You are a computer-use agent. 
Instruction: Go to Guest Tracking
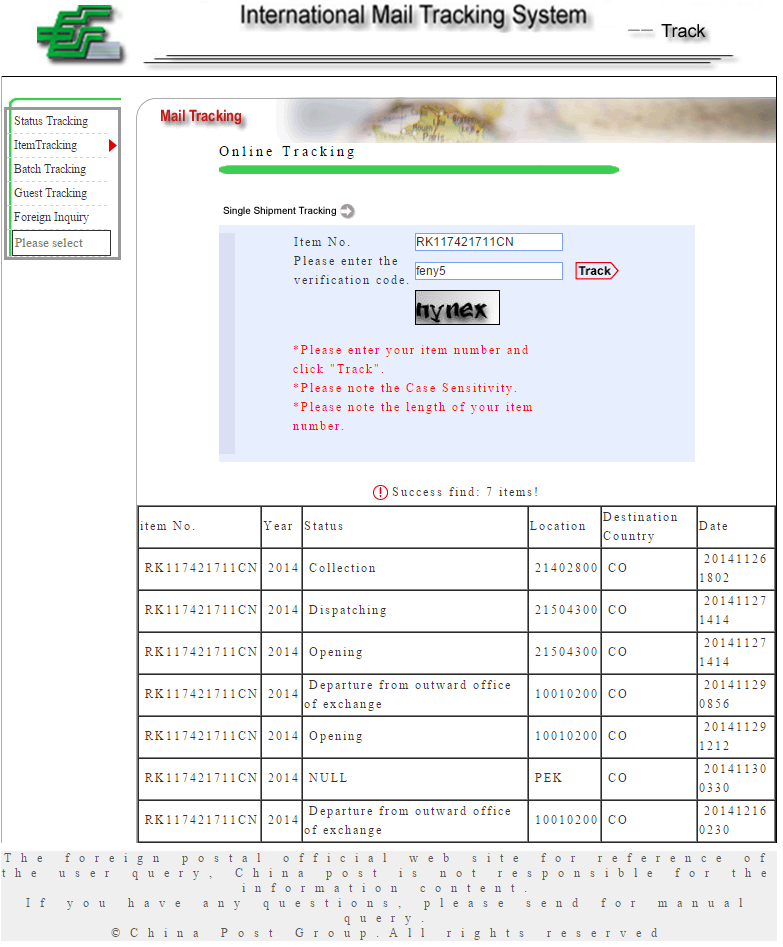(50, 193)
